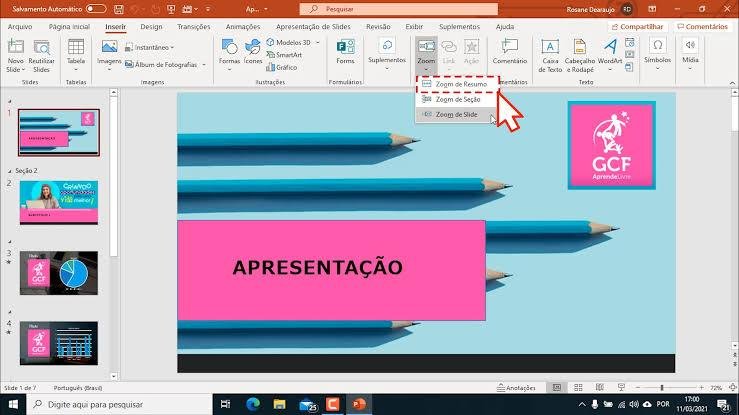Click the APRESENTAÇÃO title text box
Image resolution: width=739 pixels, height=415 pixels.
[331, 270]
